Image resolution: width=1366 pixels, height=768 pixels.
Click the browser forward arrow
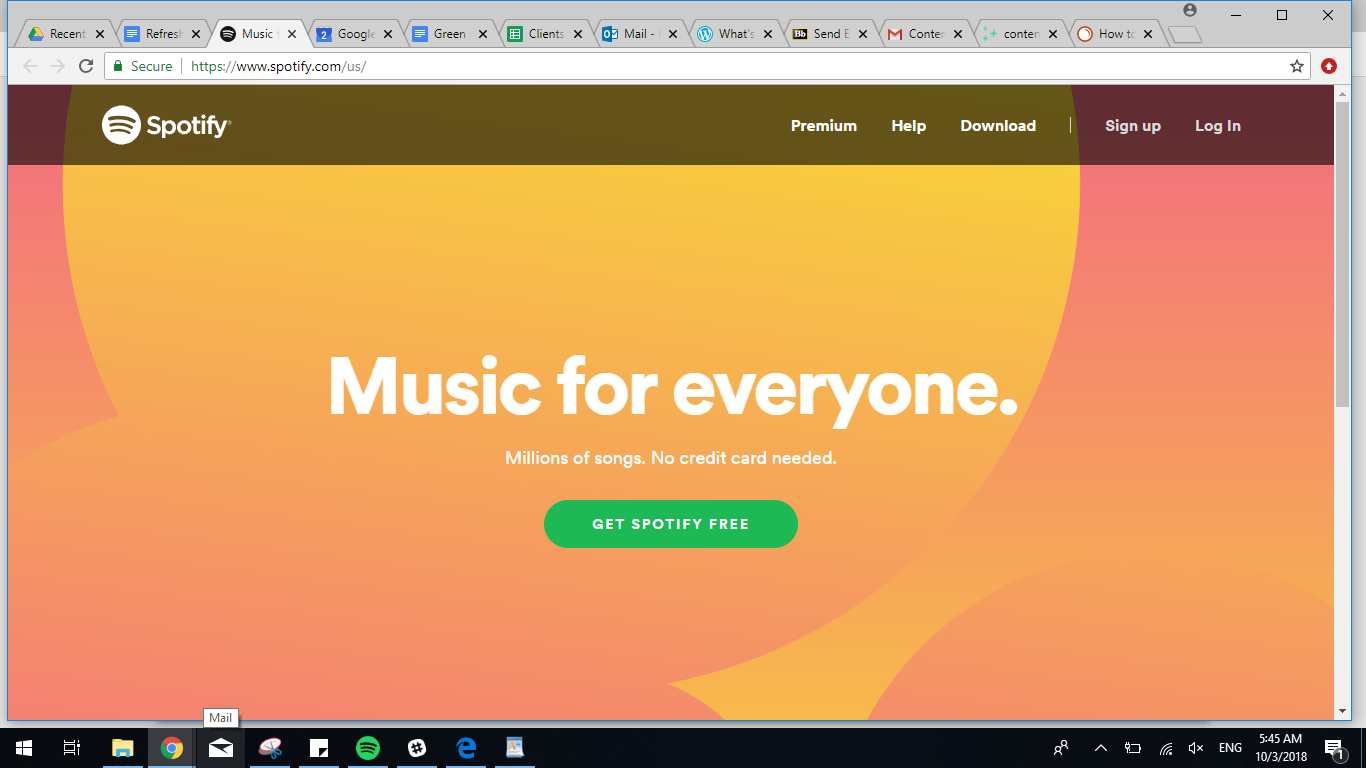click(x=58, y=66)
